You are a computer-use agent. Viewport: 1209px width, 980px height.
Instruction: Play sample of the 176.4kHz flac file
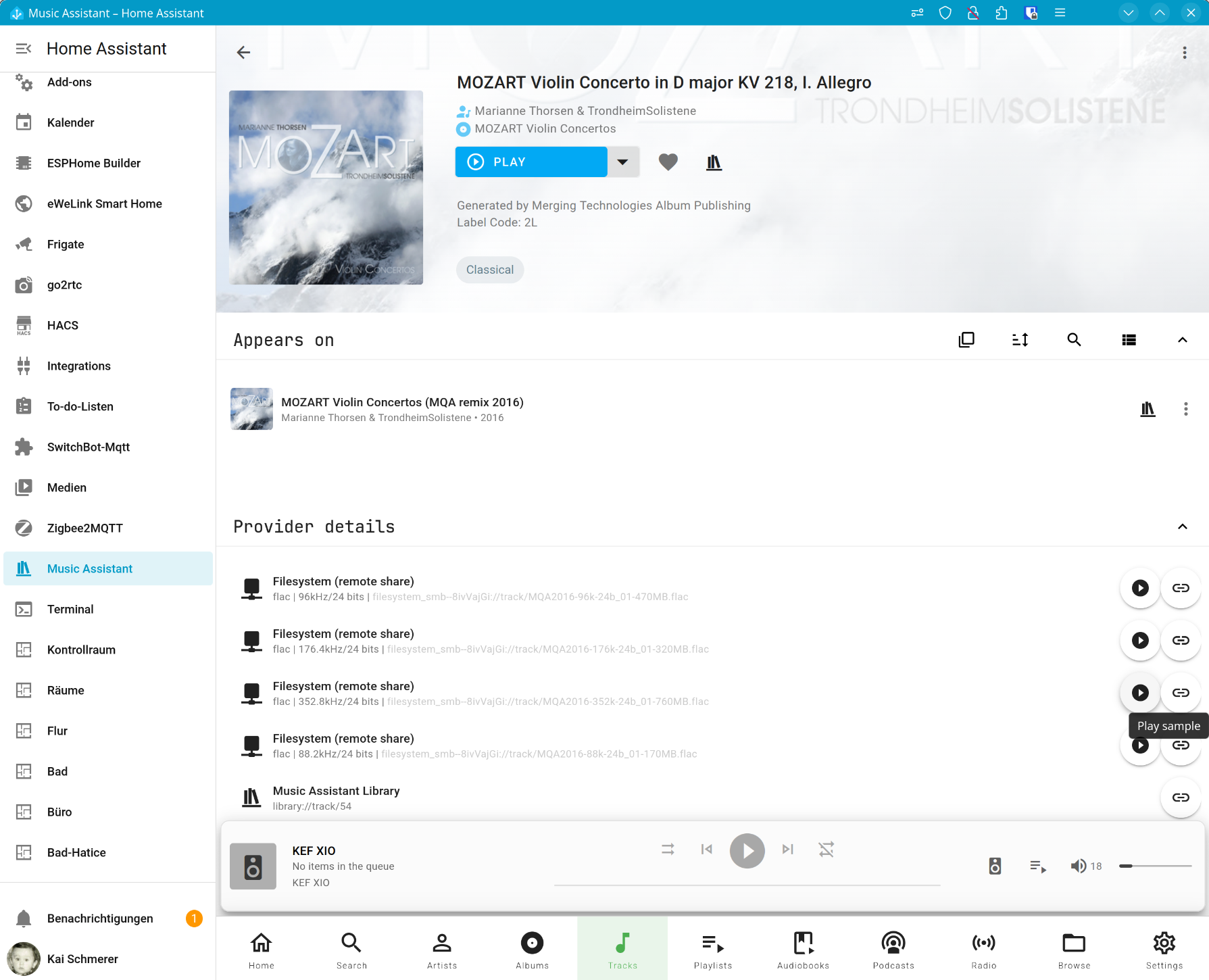[x=1140, y=640]
